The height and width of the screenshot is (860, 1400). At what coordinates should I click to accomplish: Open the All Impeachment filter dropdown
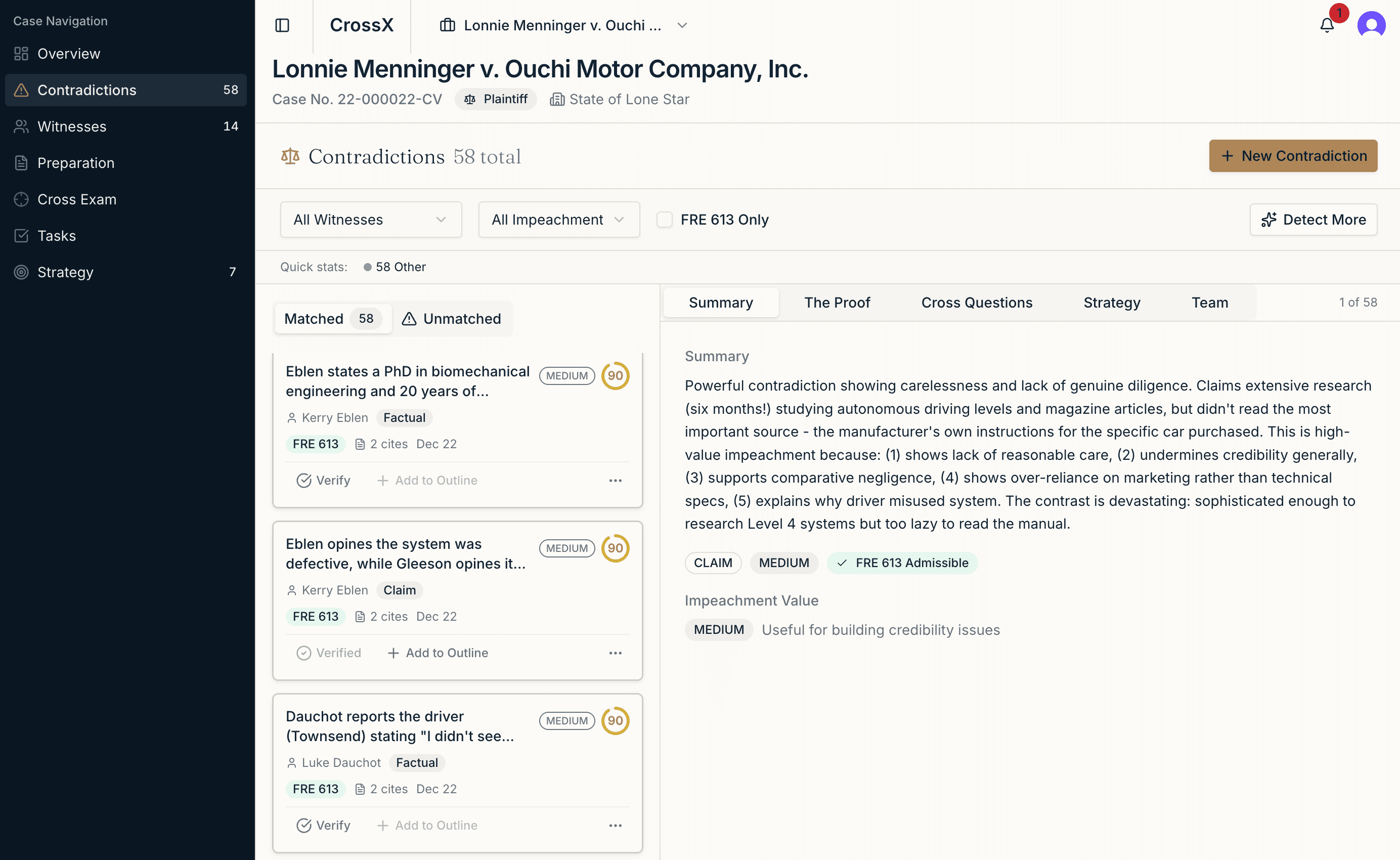tap(558, 220)
